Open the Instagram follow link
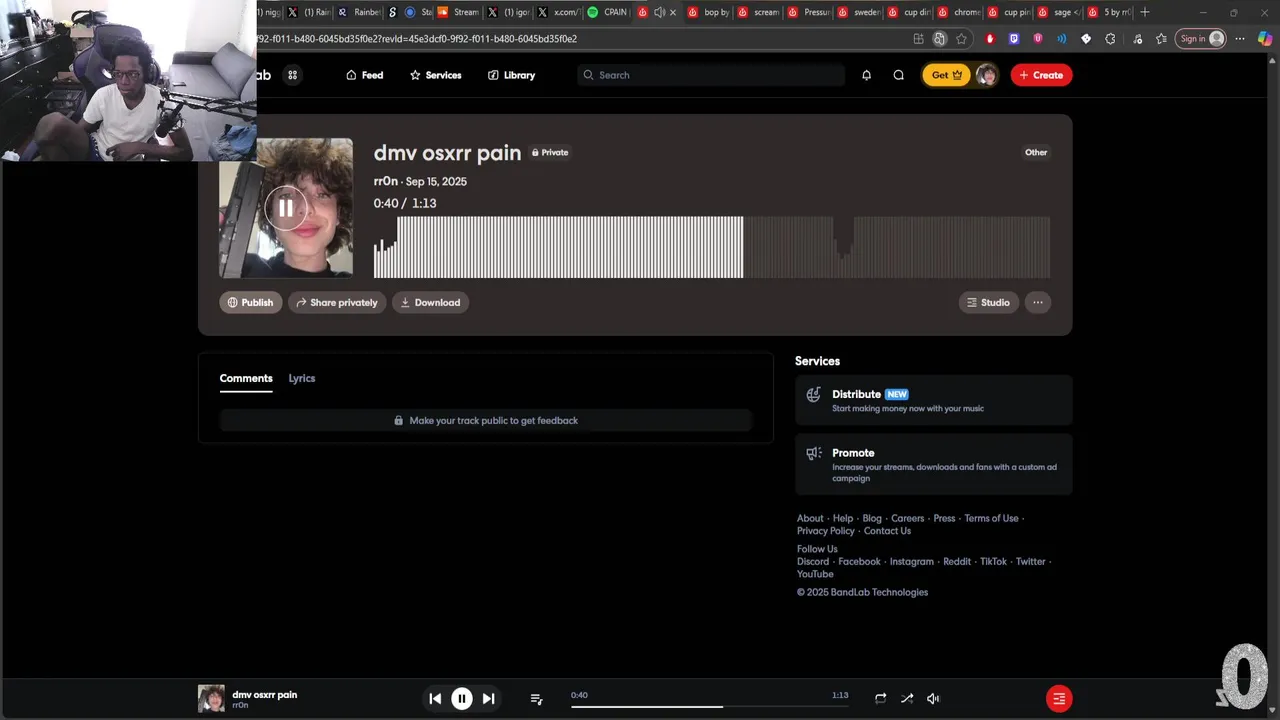This screenshot has width=1280, height=720. (912, 562)
